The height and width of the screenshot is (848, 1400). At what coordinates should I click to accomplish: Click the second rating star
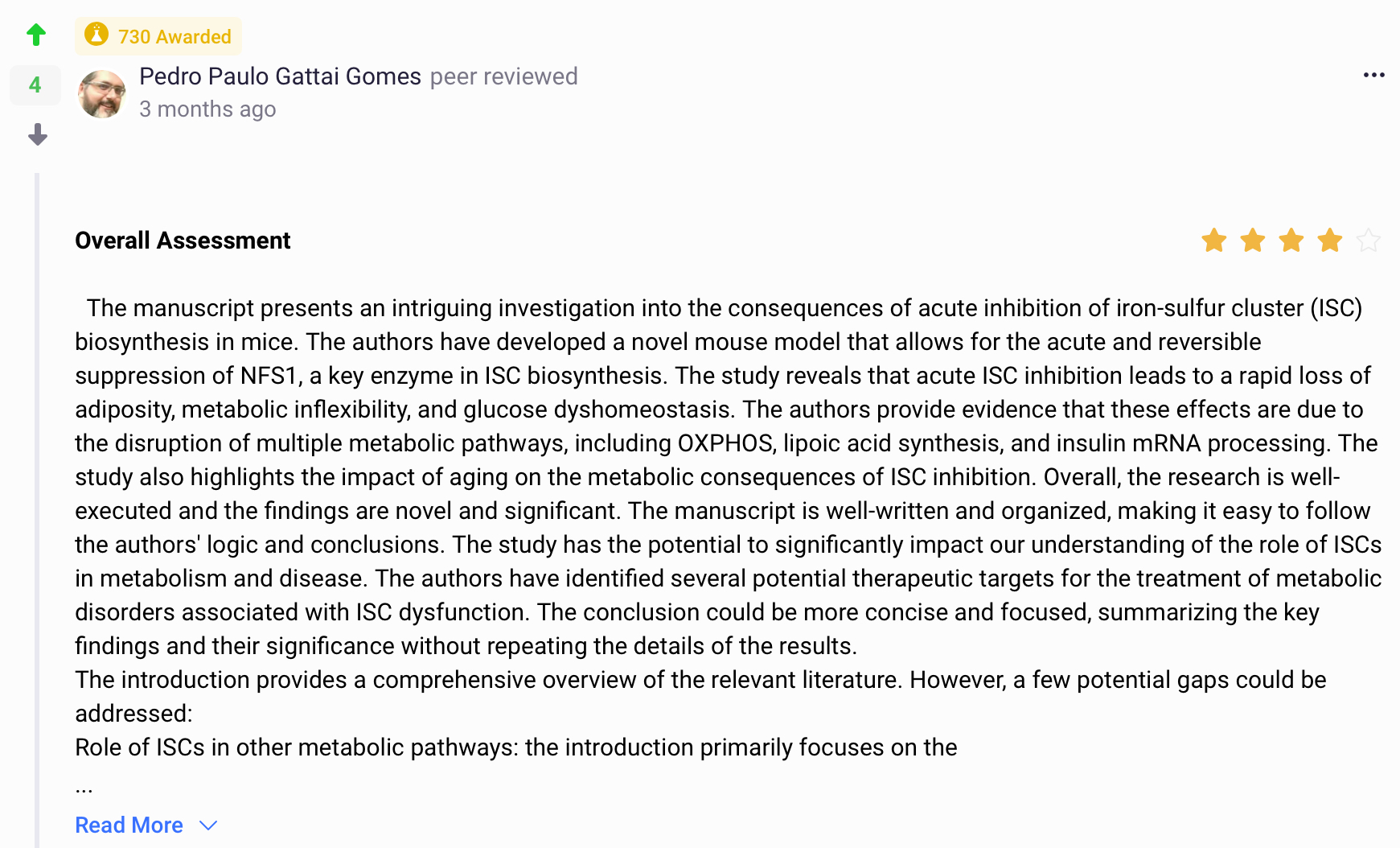(1252, 241)
